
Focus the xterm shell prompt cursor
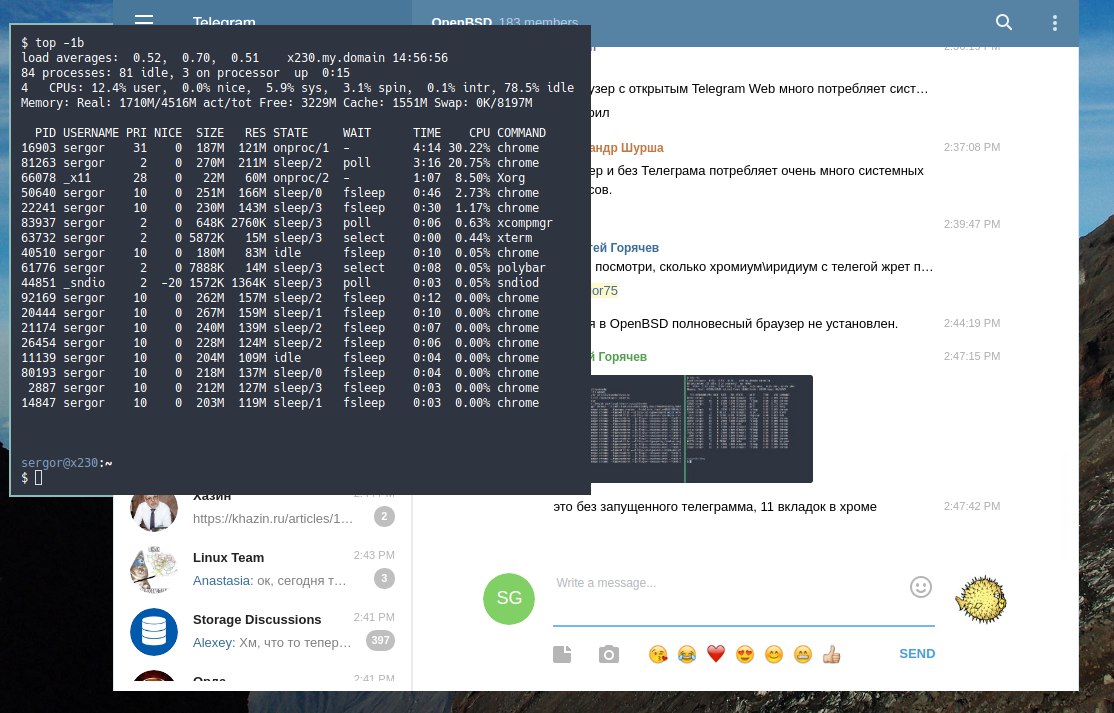38,478
